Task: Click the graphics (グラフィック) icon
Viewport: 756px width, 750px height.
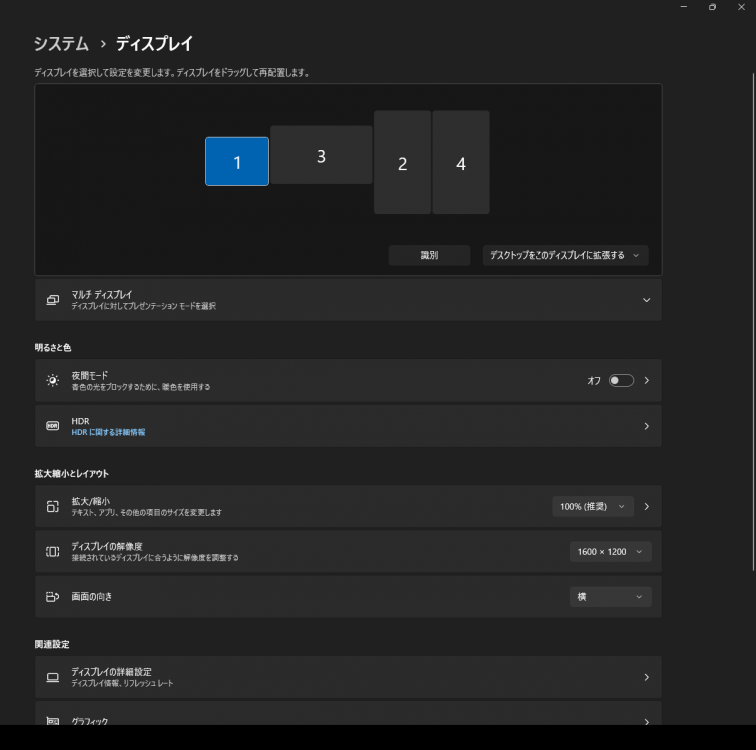Action: (53, 721)
